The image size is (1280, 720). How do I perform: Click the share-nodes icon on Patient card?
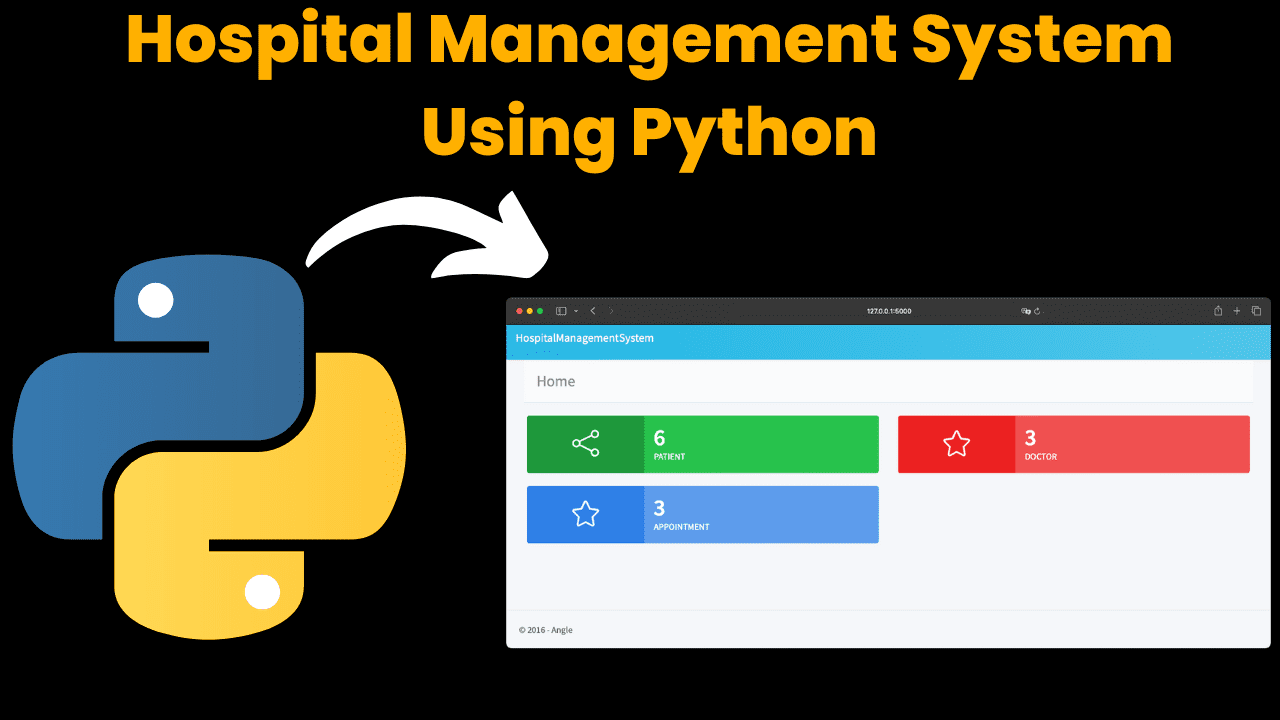(585, 444)
